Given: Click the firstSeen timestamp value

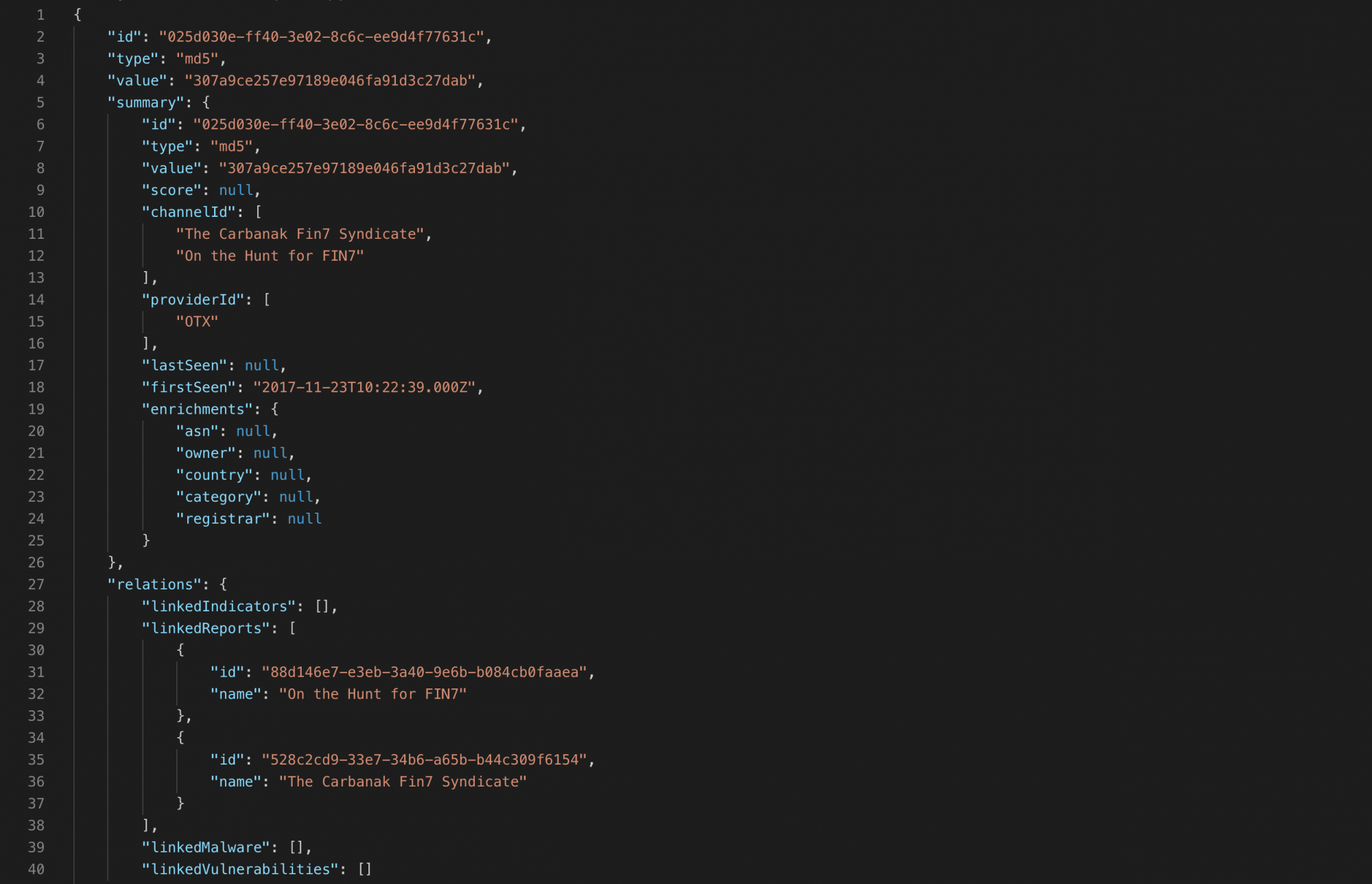Looking at the screenshot, I should point(364,387).
